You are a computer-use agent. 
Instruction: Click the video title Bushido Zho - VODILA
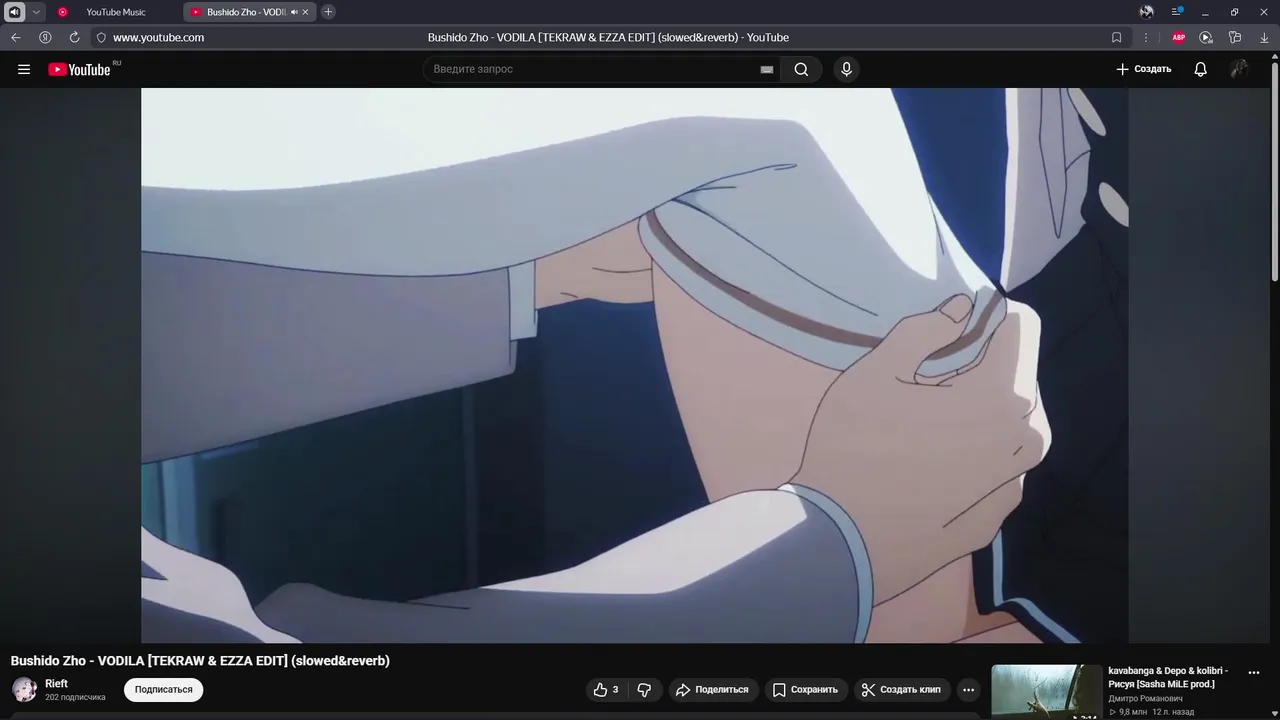pyautogui.click(x=200, y=661)
